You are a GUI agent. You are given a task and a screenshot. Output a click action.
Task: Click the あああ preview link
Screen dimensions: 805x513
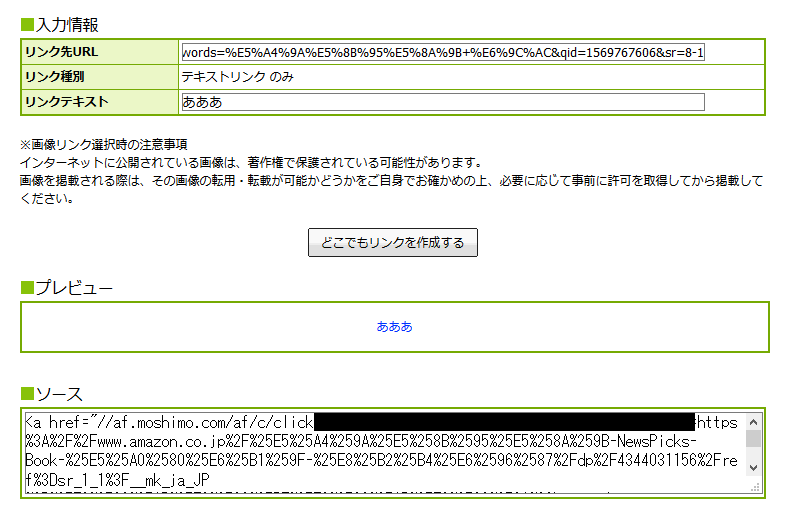394,327
